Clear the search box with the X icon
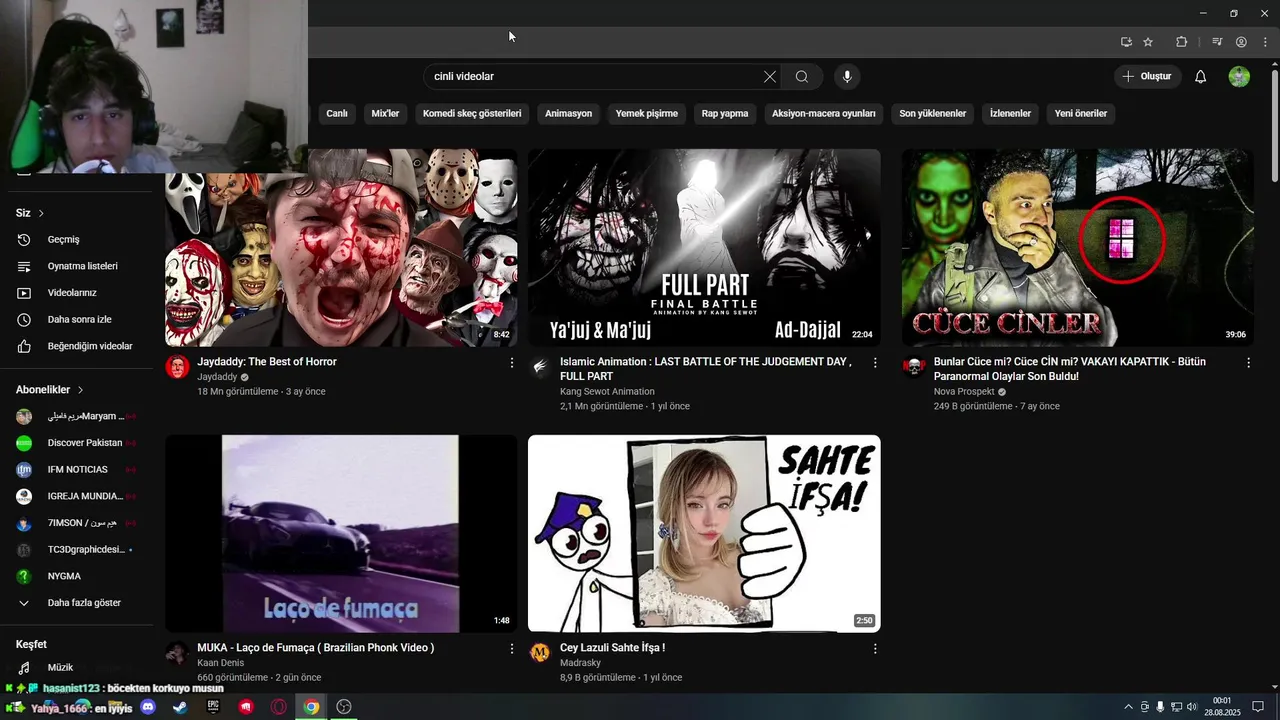 point(770,77)
